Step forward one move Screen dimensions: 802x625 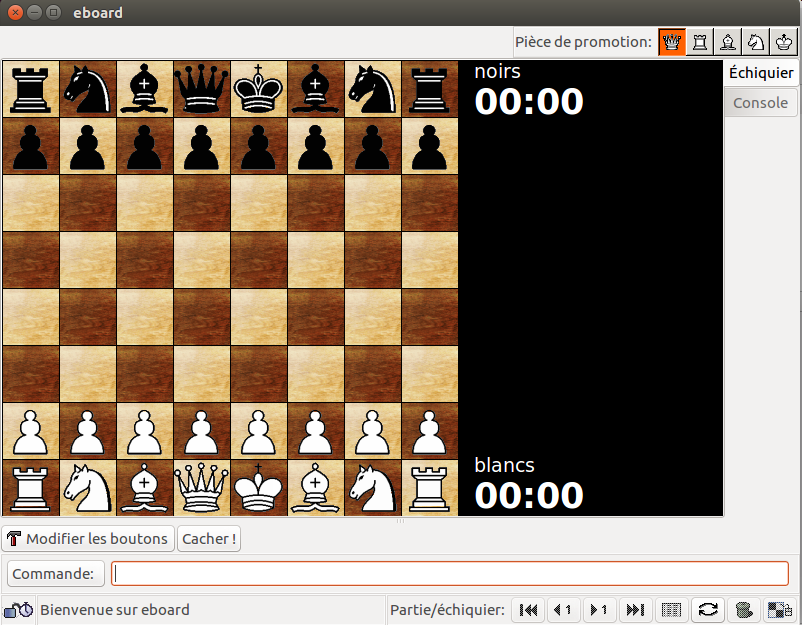coord(599,610)
